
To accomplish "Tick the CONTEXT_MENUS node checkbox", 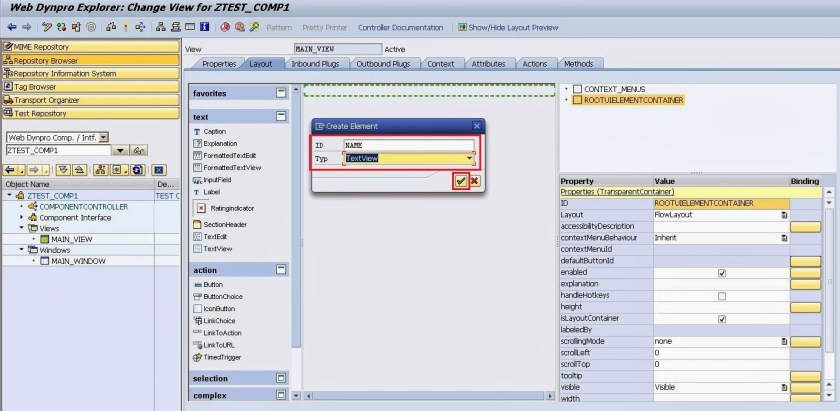I will (577, 89).
